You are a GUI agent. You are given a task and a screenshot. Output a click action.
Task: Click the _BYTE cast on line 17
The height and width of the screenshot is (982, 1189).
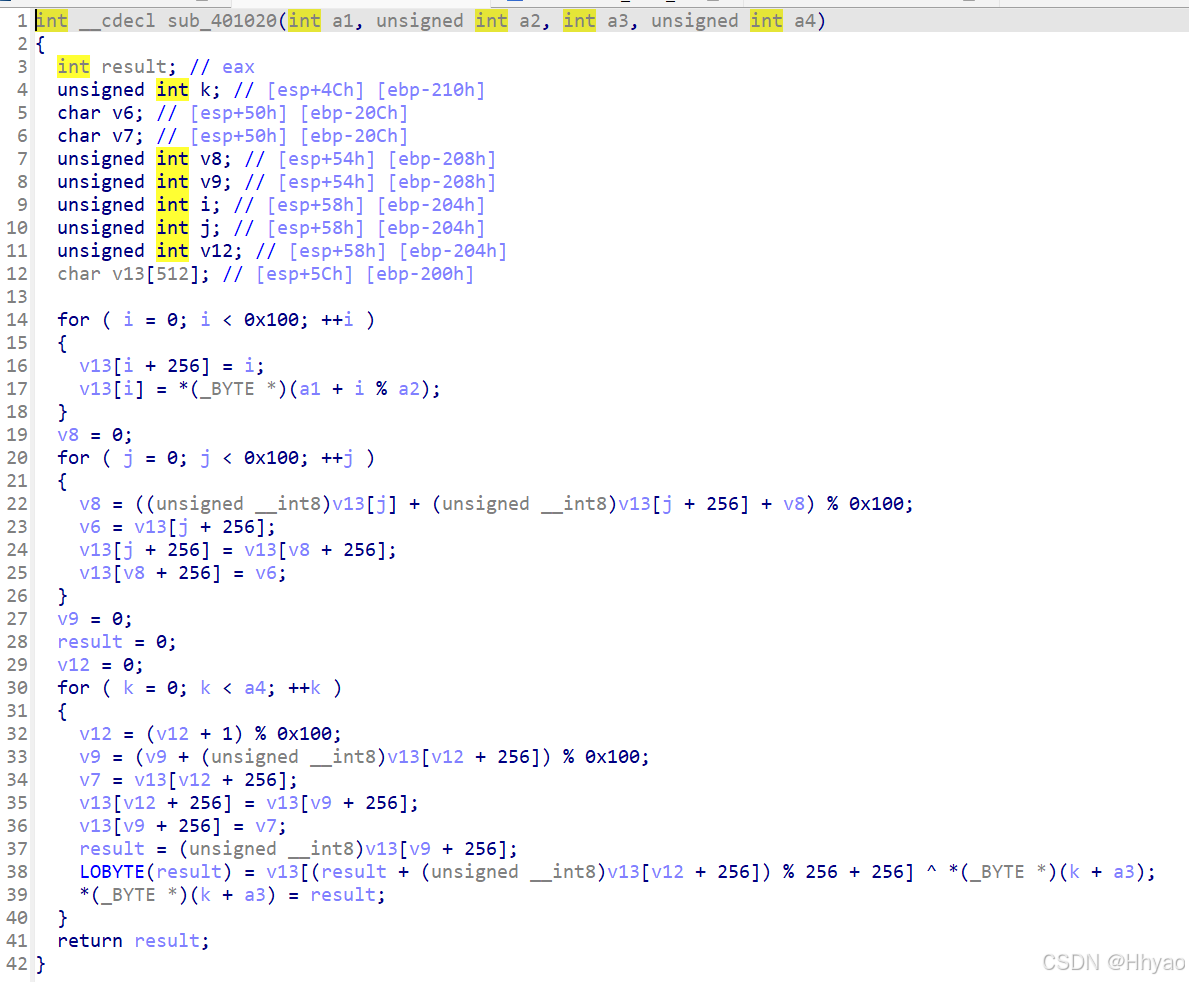(227, 389)
